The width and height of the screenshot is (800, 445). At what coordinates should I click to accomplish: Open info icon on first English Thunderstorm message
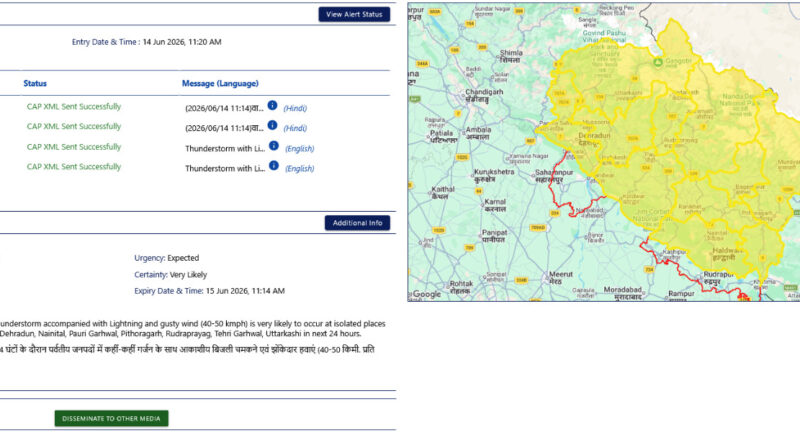tap(274, 145)
